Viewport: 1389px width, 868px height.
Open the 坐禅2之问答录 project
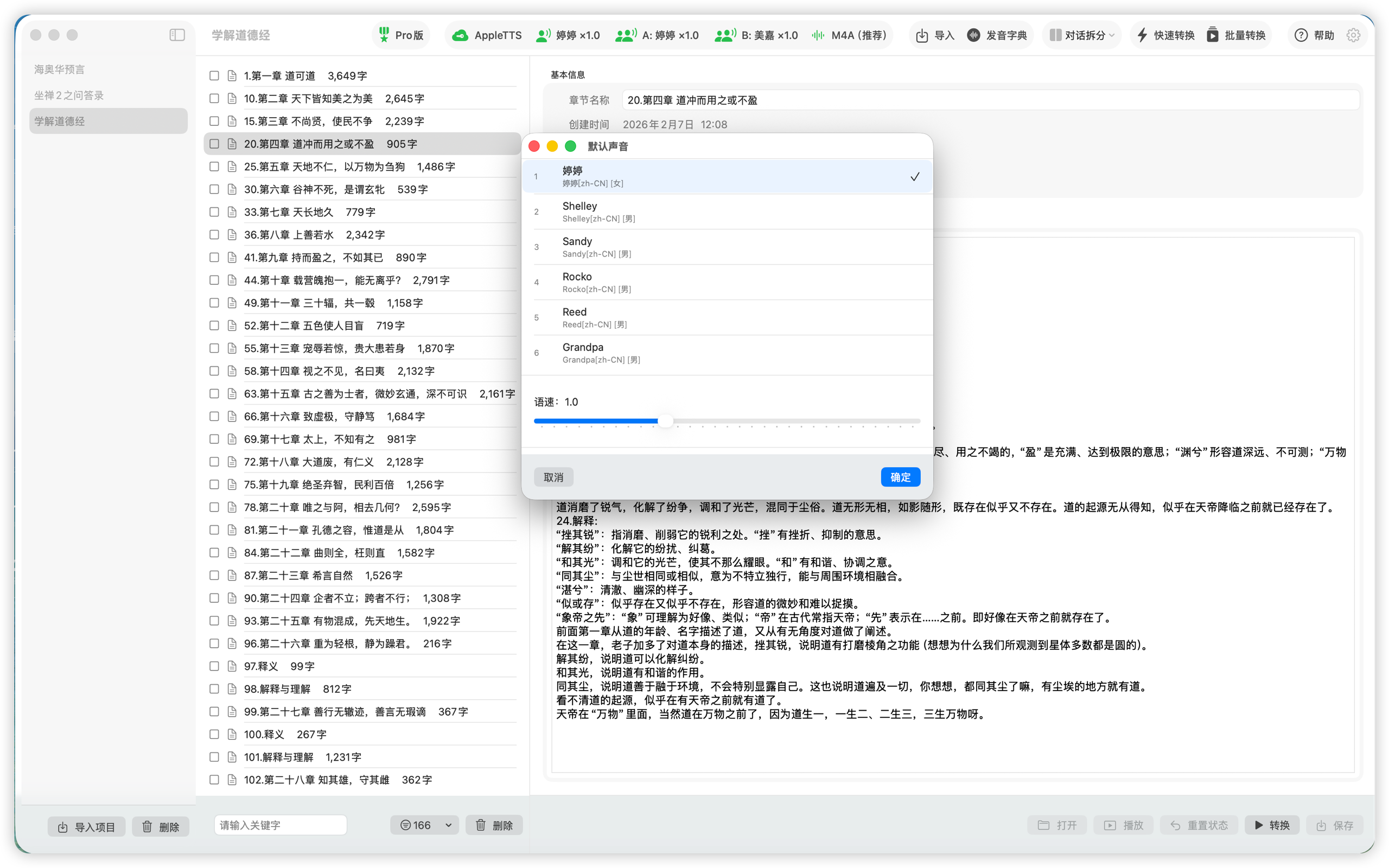tap(109, 95)
